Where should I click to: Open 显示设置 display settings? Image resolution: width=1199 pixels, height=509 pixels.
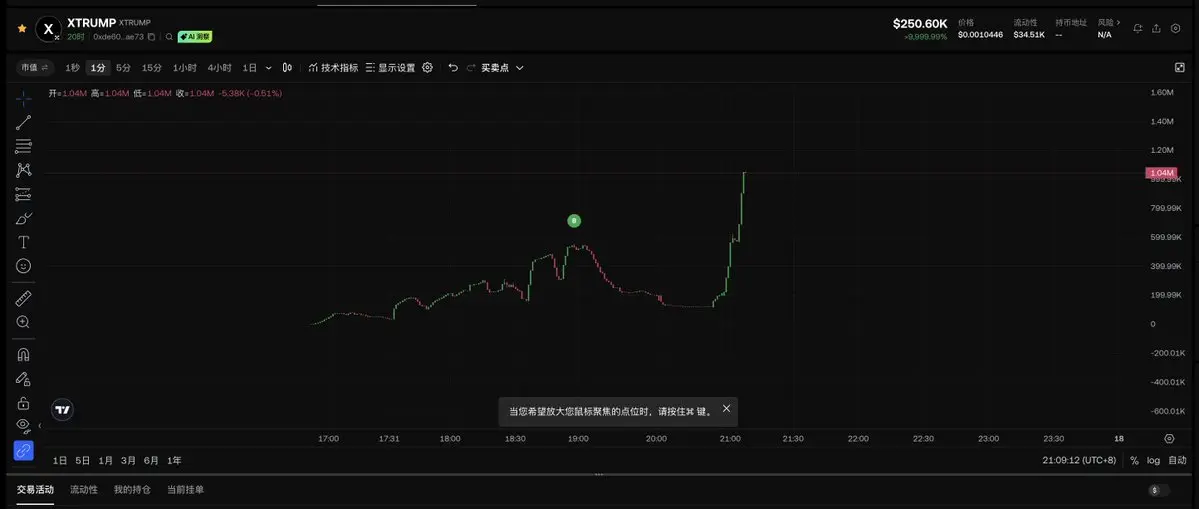pos(390,68)
